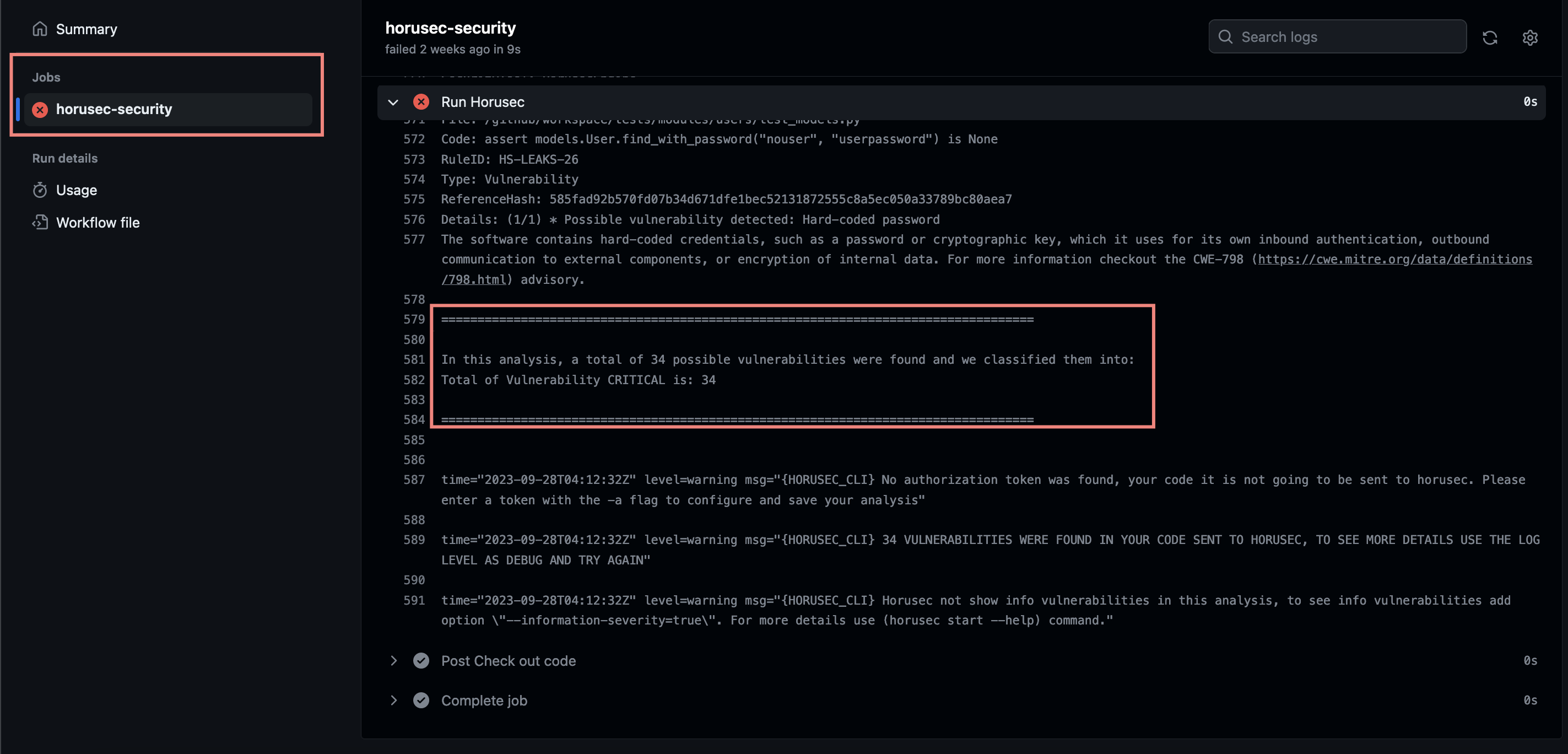This screenshot has width=1568, height=754.
Task: Click the Summary home icon
Action: pyautogui.click(x=40, y=29)
